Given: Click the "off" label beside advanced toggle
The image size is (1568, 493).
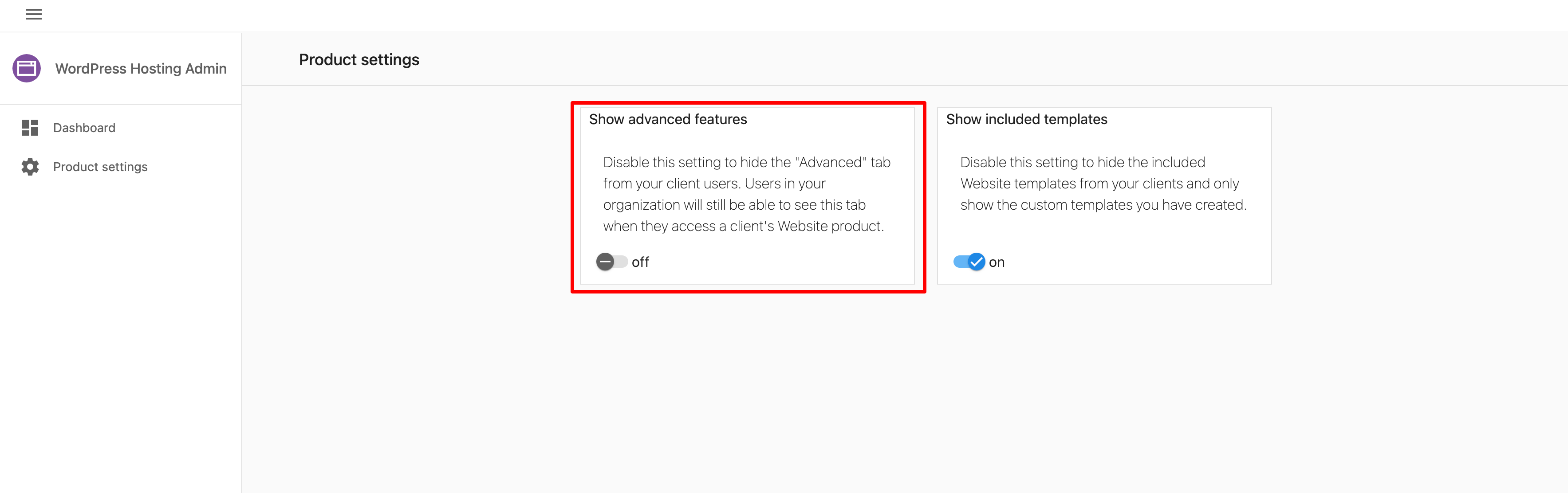Looking at the screenshot, I should click(640, 262).
